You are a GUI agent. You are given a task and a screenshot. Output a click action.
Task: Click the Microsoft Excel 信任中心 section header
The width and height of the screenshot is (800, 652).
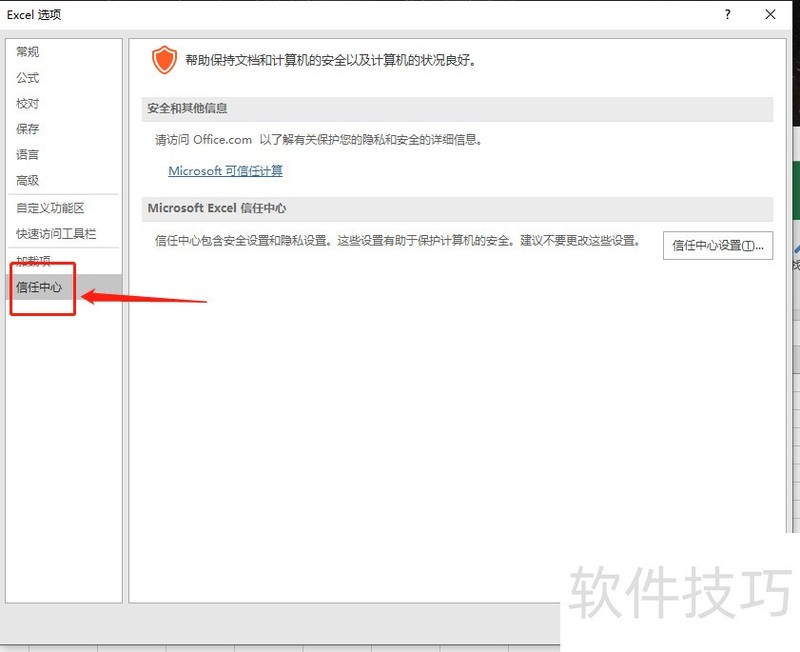coord(232,208)
